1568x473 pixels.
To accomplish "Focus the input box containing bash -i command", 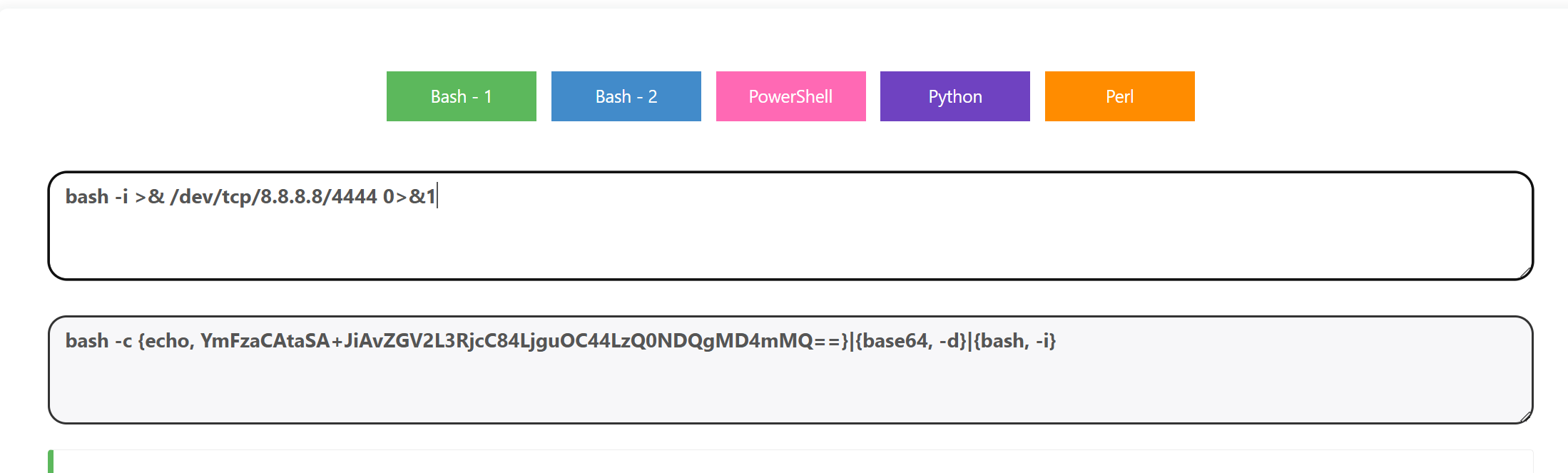I will (790, 225).
